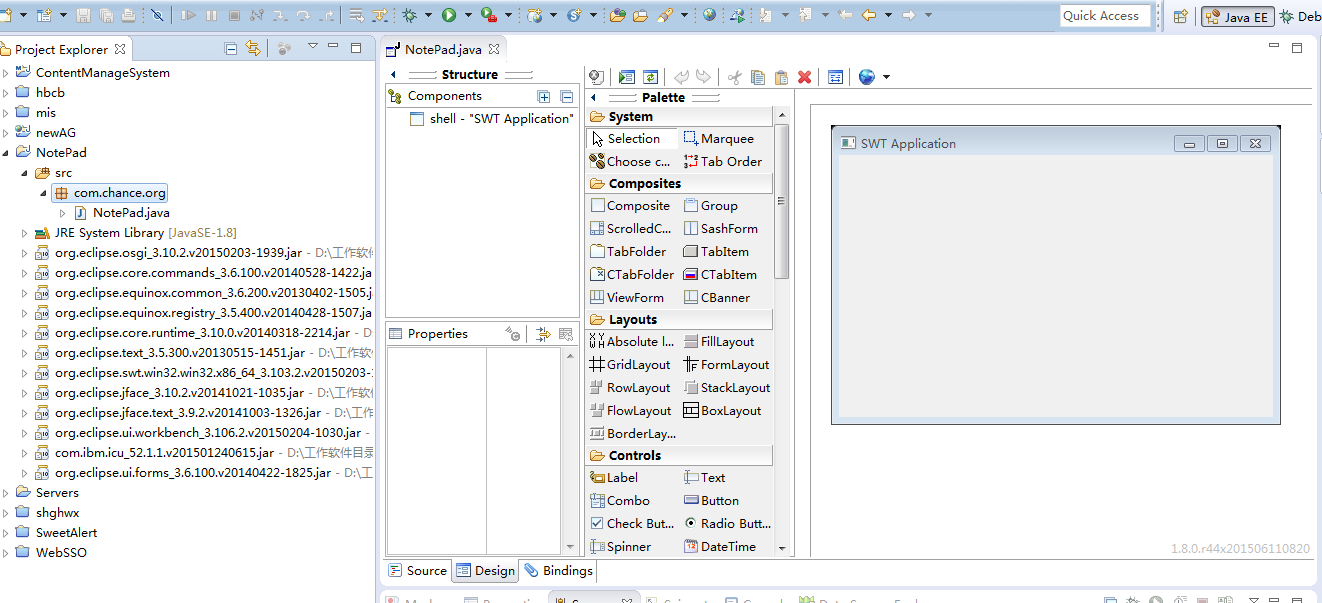Collapse the Palette panel arrow
Screen dimensions: 1322x603
click(x=595, y=98)
